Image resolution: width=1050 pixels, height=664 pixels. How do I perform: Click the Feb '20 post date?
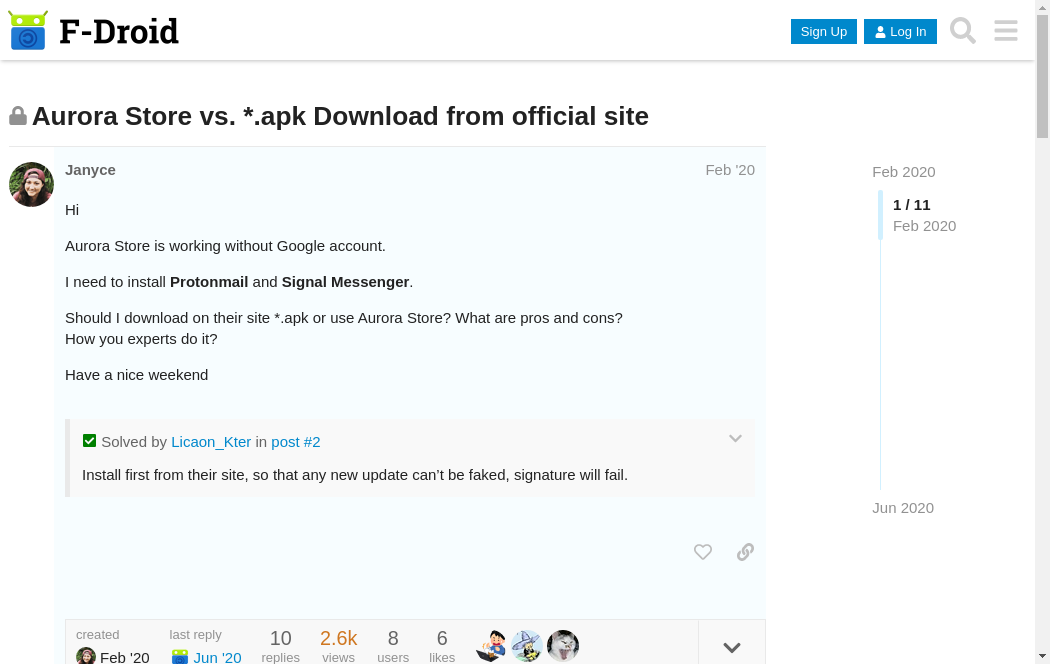[x=730, y=170]
